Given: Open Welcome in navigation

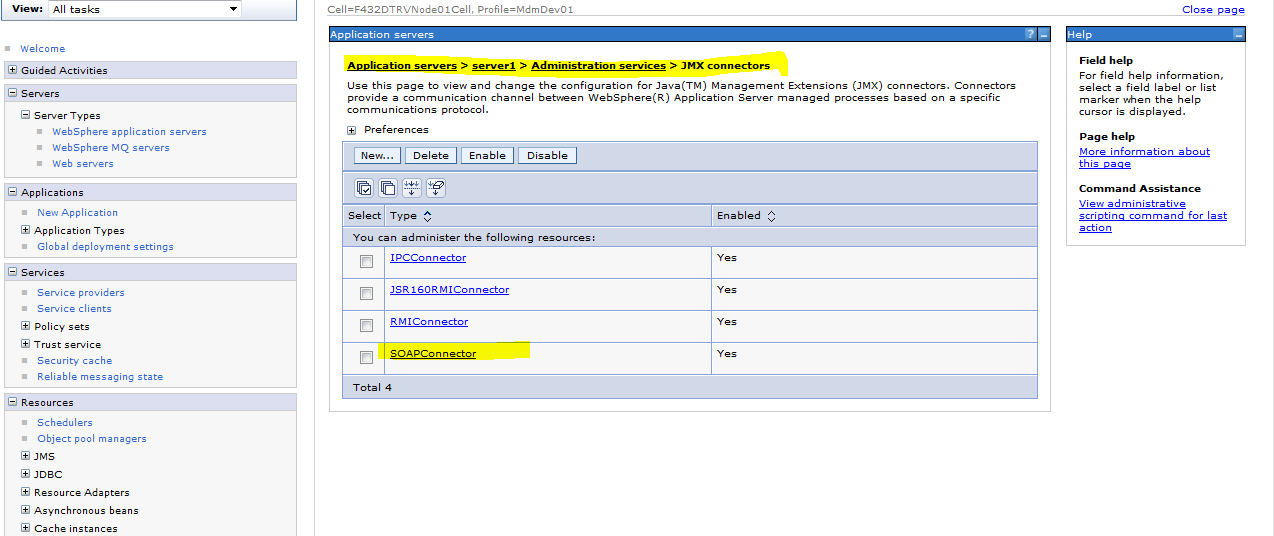Looking at the screenshot, I should coord(42,48).
